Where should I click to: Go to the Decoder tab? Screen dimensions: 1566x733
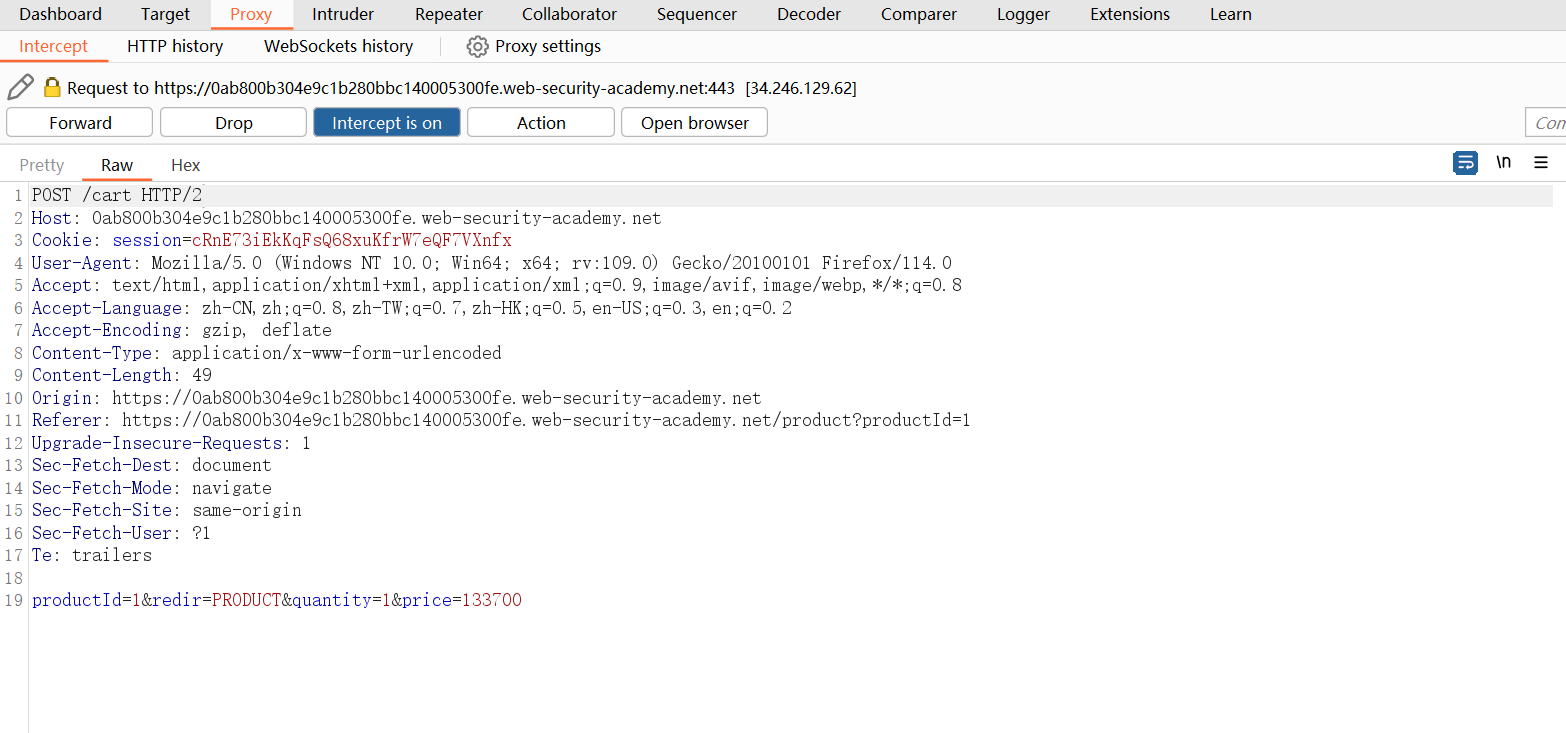808,15
